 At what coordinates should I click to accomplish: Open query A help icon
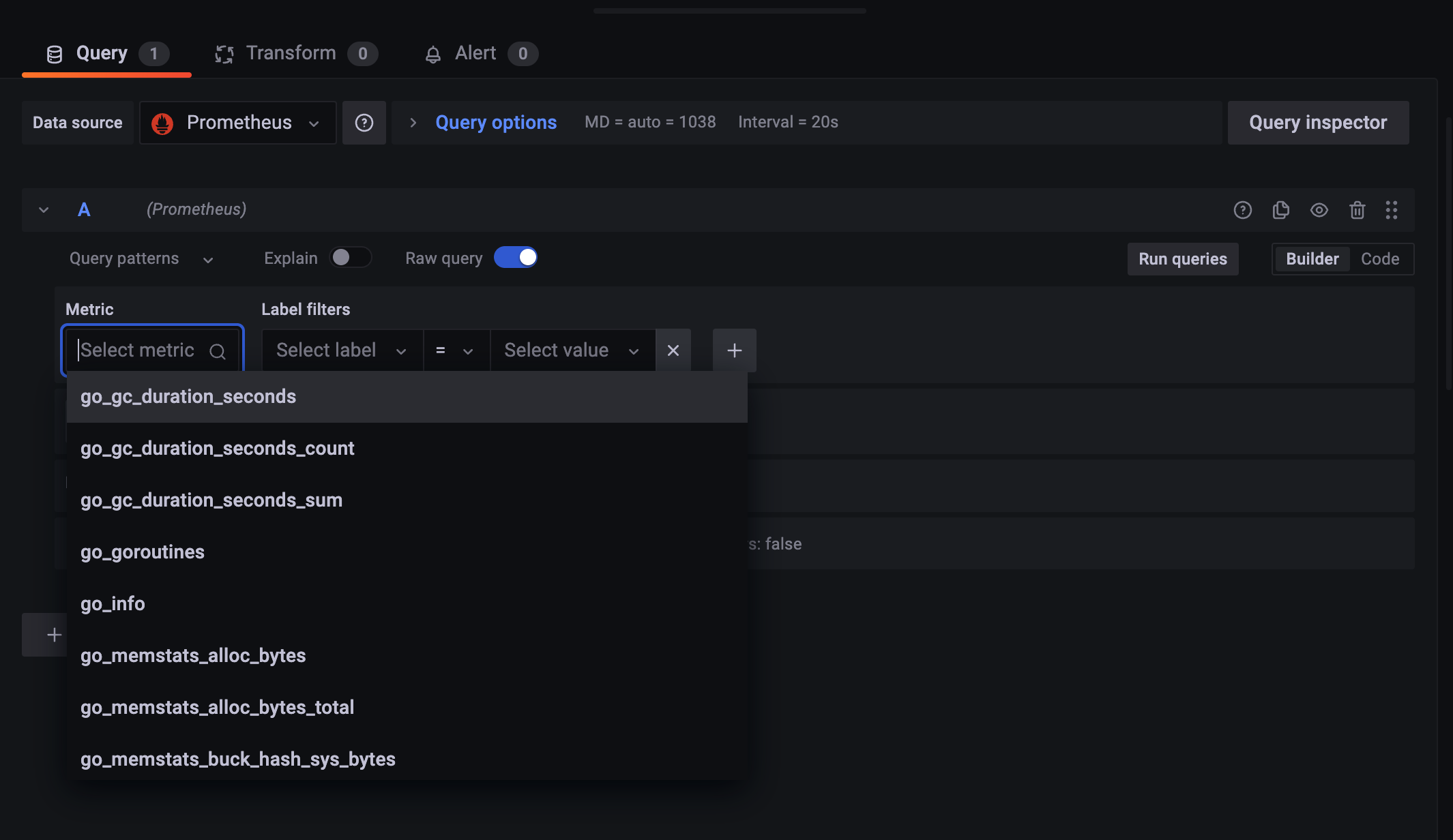point(1242,210)
